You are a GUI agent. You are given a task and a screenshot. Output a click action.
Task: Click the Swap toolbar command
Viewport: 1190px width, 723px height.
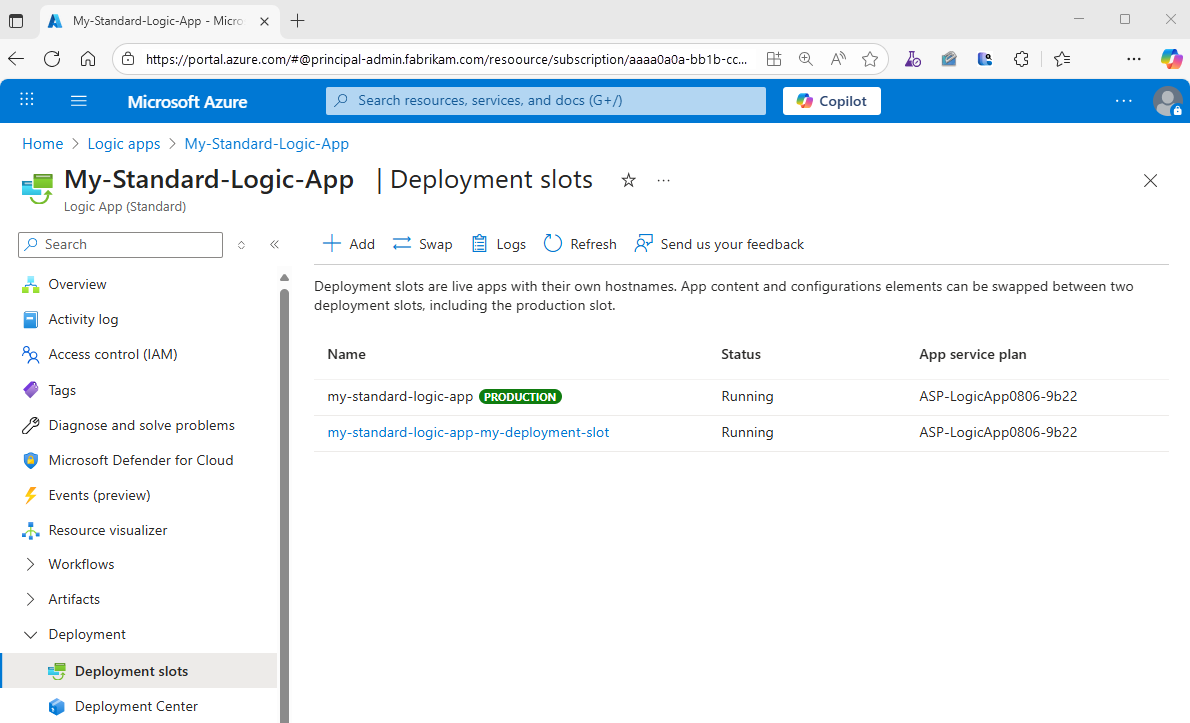coord(423,244)
